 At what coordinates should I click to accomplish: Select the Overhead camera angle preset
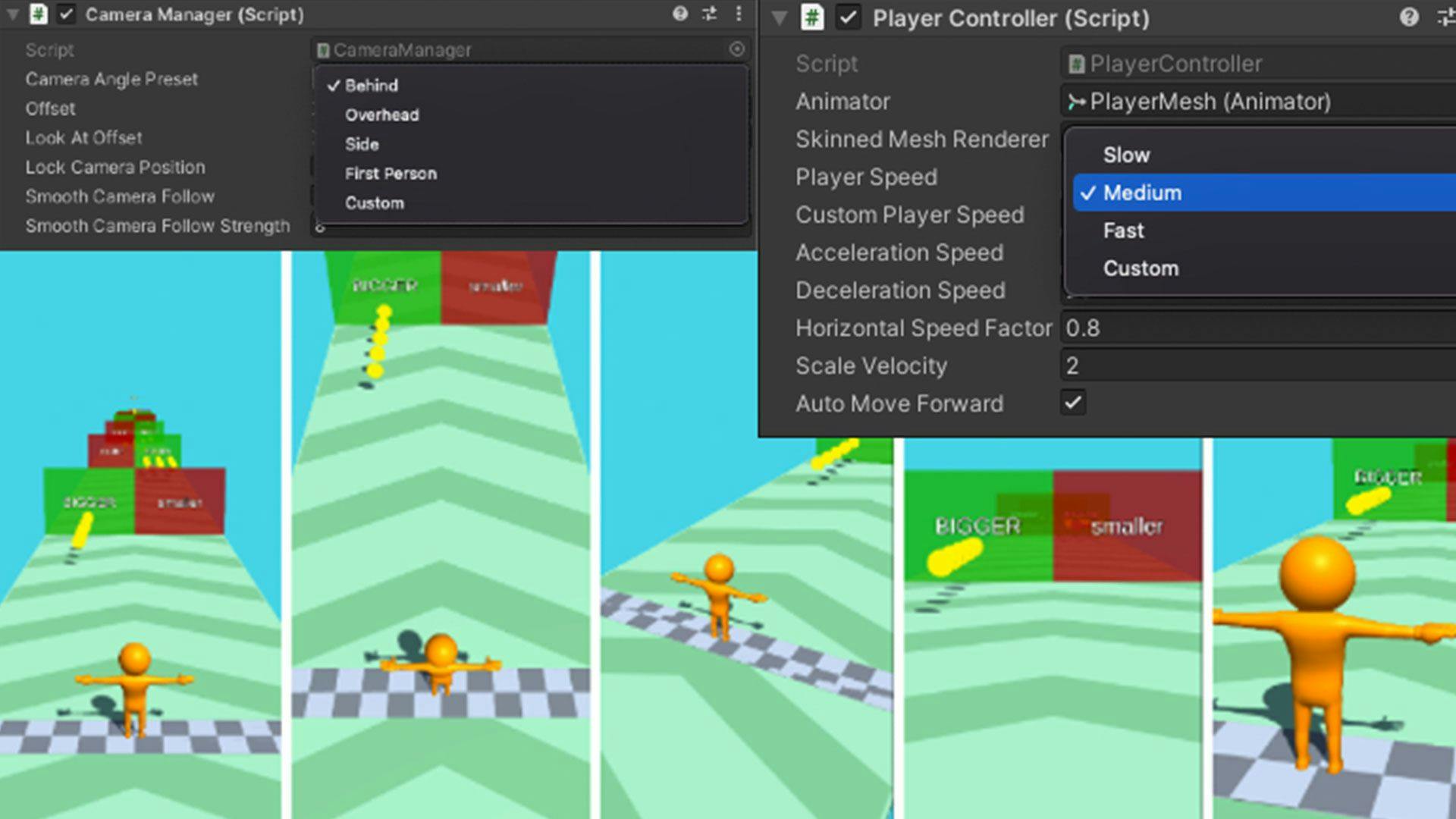click(x=383, y=114)
